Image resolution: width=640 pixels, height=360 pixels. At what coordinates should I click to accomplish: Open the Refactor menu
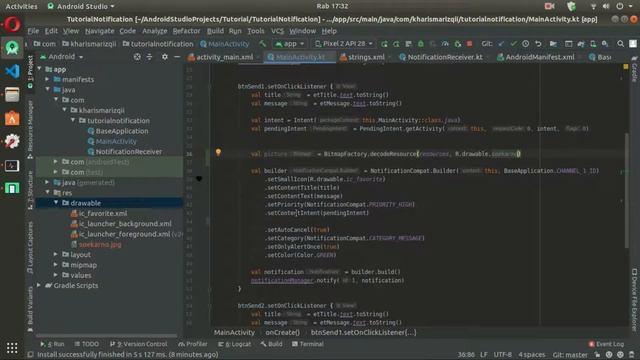click(x=186, y=31)
